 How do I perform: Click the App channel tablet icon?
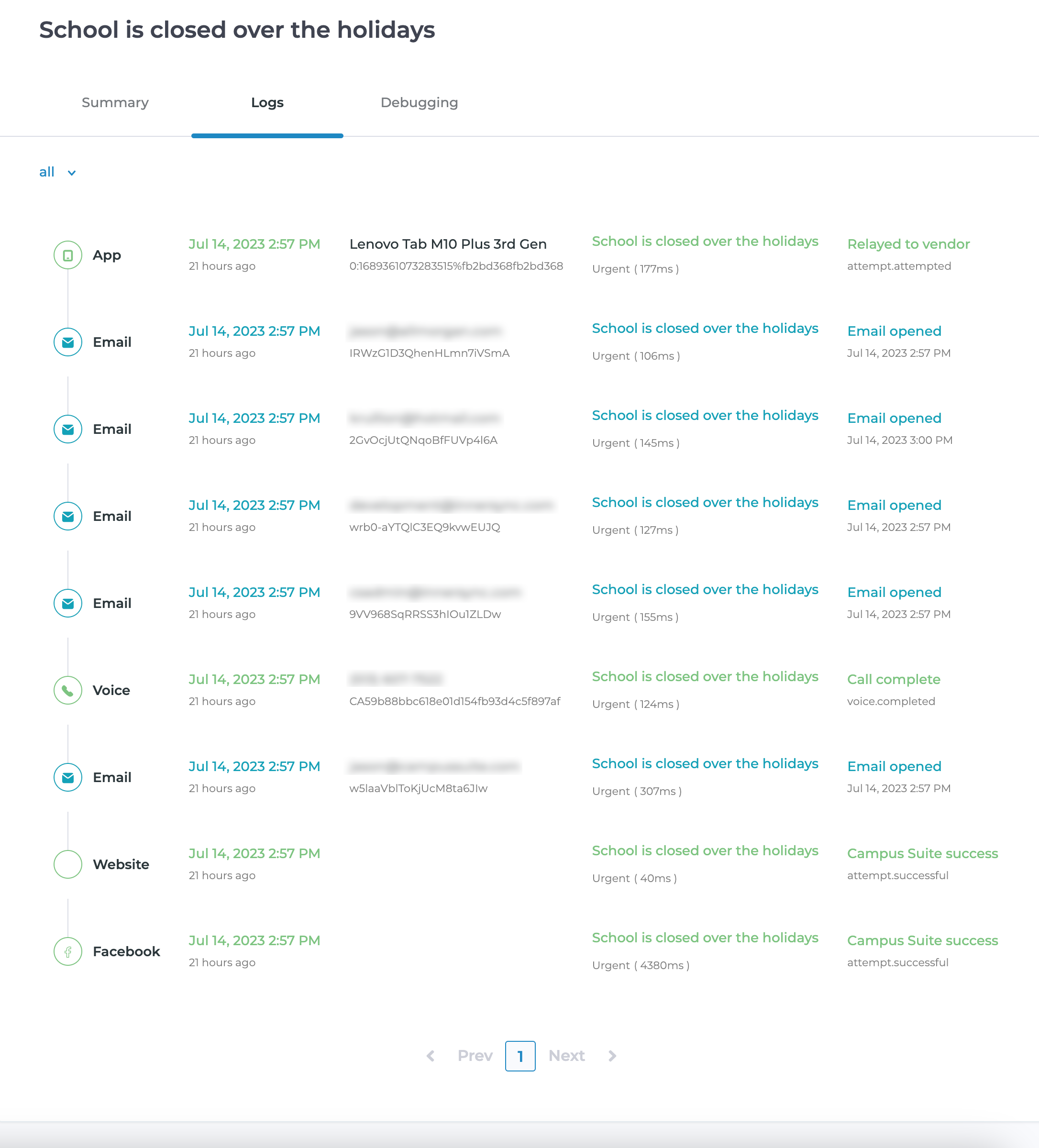[68, 255]
